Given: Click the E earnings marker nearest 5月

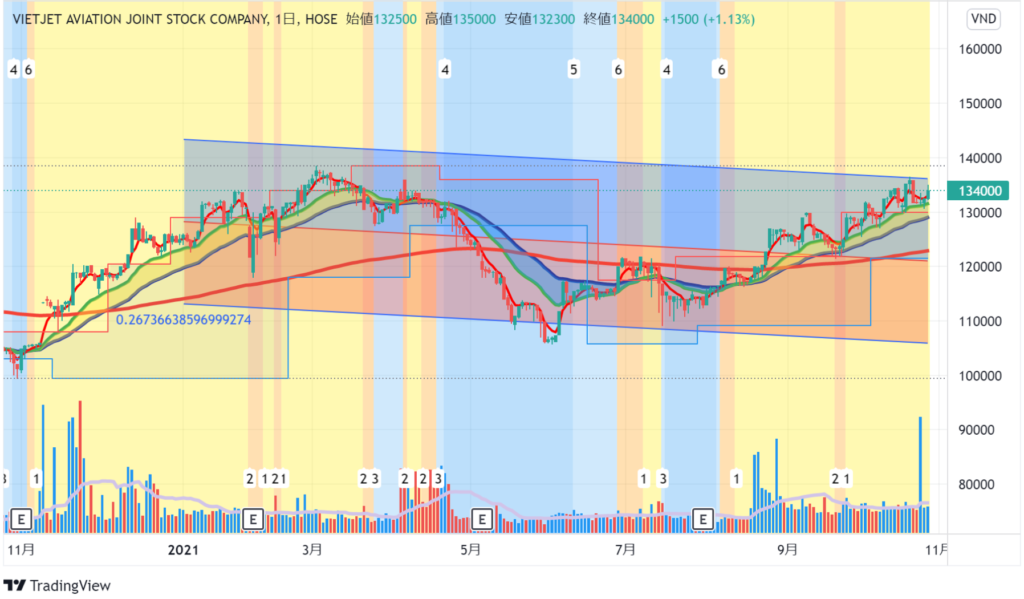Looking at the screenshot, I should point(482,520).
